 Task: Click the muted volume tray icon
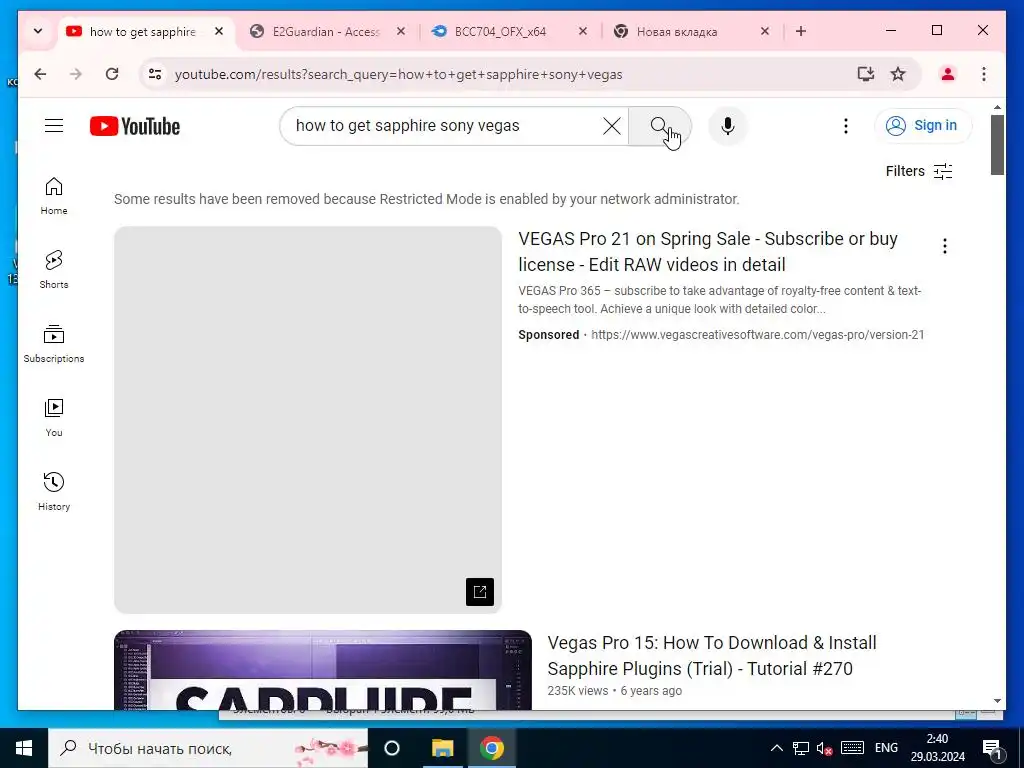coord(824,748)
